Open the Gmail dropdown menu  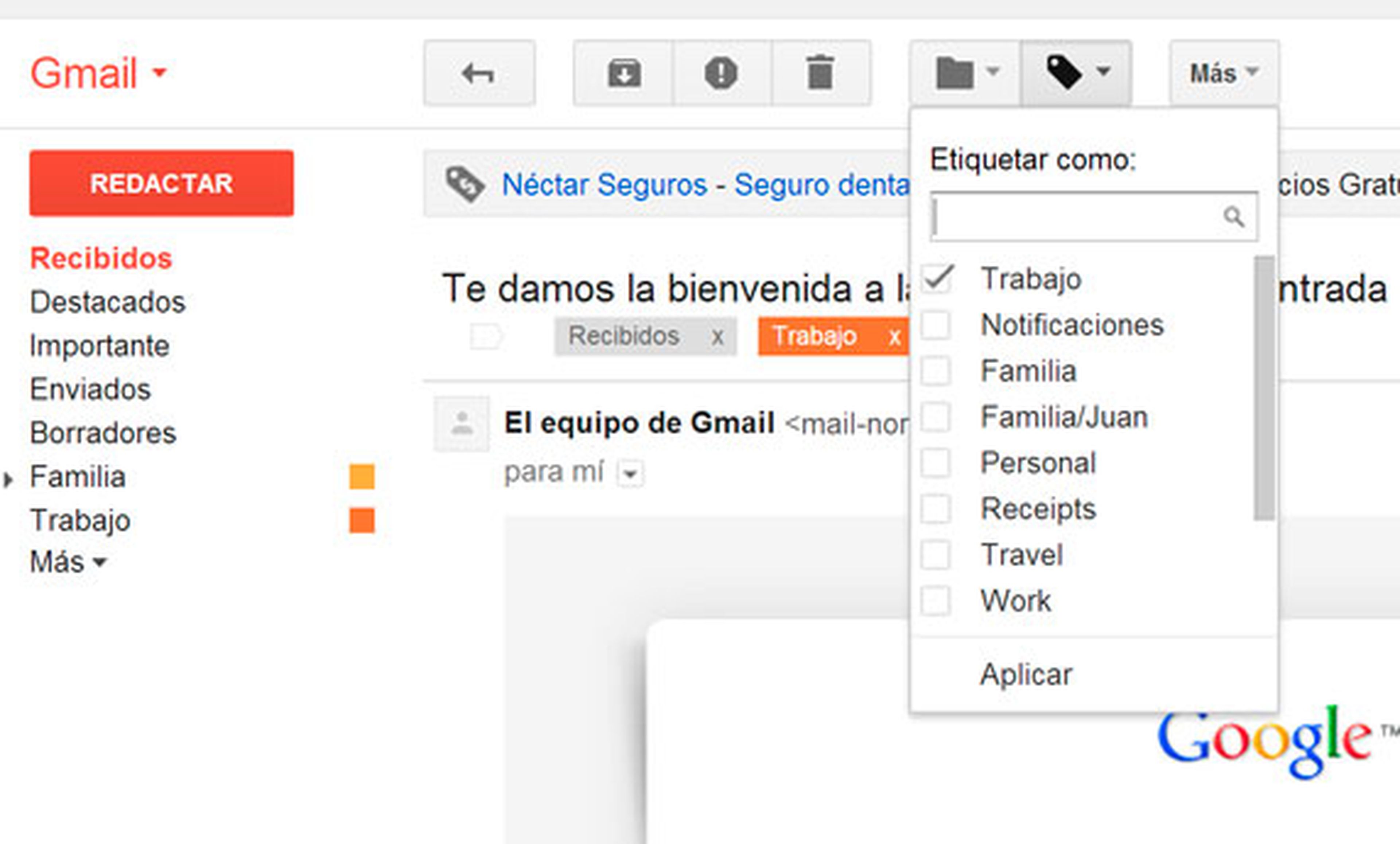click(98, 73)
